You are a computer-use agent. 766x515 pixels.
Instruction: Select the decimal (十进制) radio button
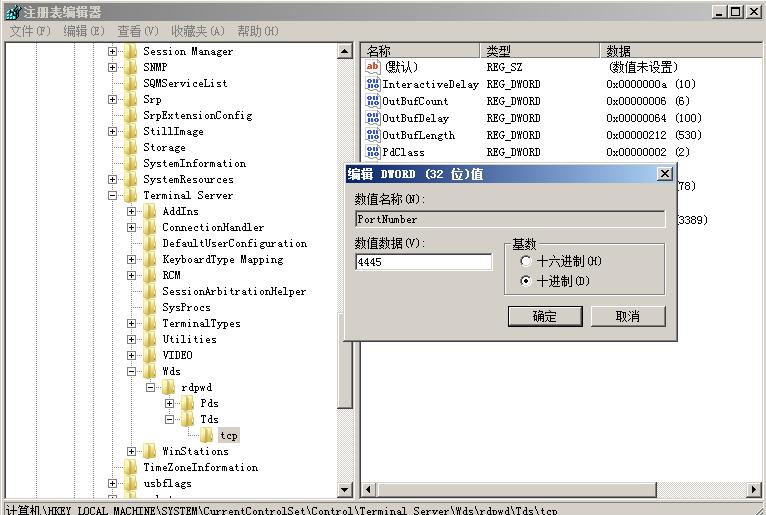(x=526, y=281)
